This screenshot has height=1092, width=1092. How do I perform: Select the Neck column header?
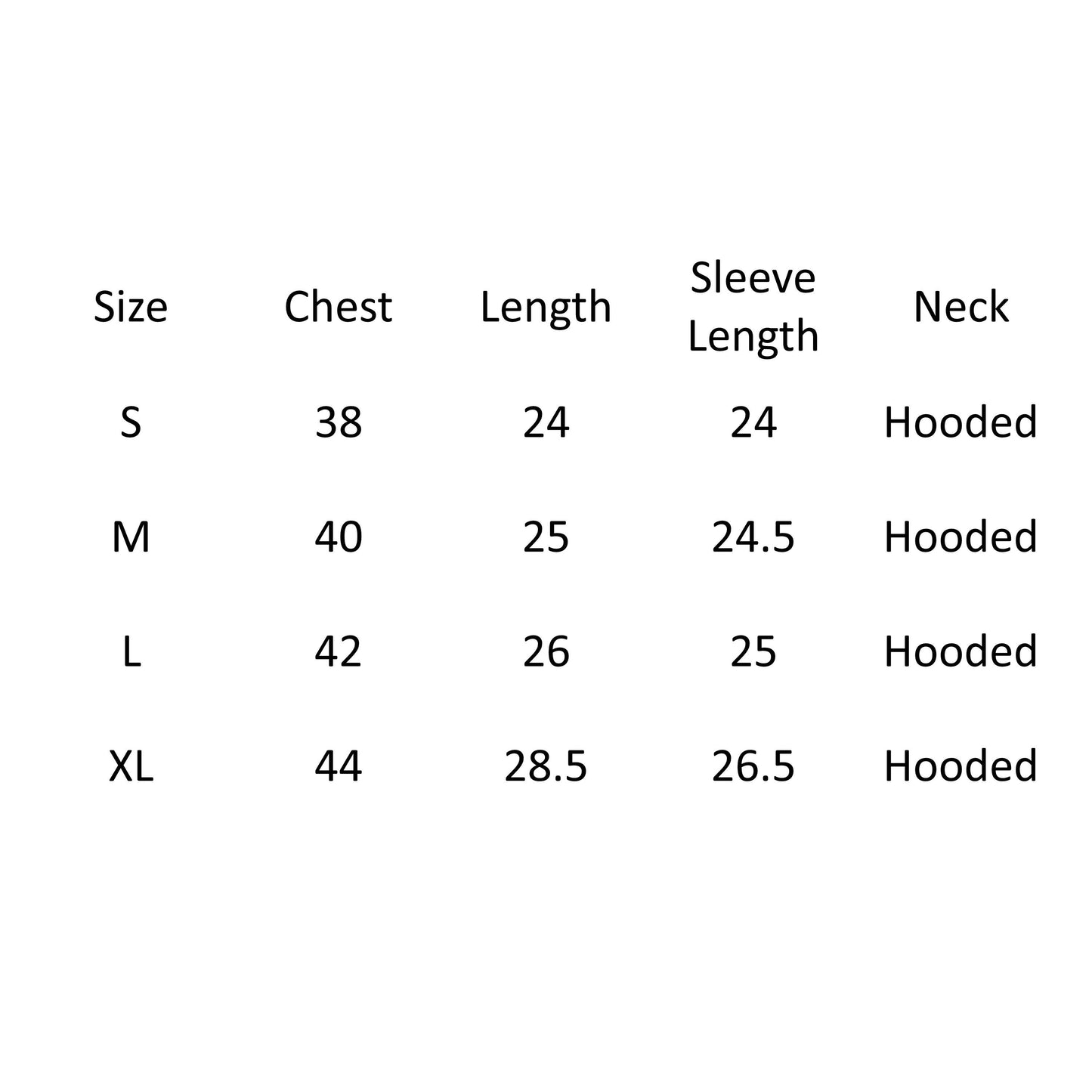click(x=961, y=307)
